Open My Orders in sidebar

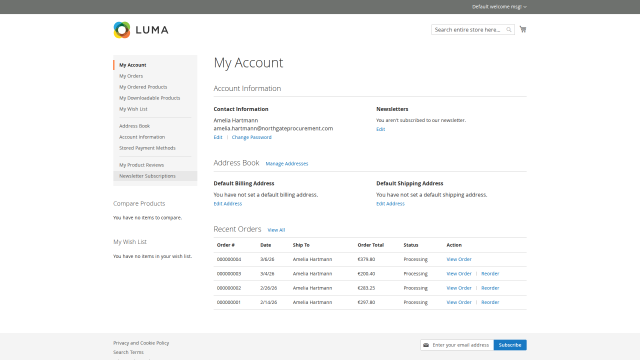tap(131, 76)
